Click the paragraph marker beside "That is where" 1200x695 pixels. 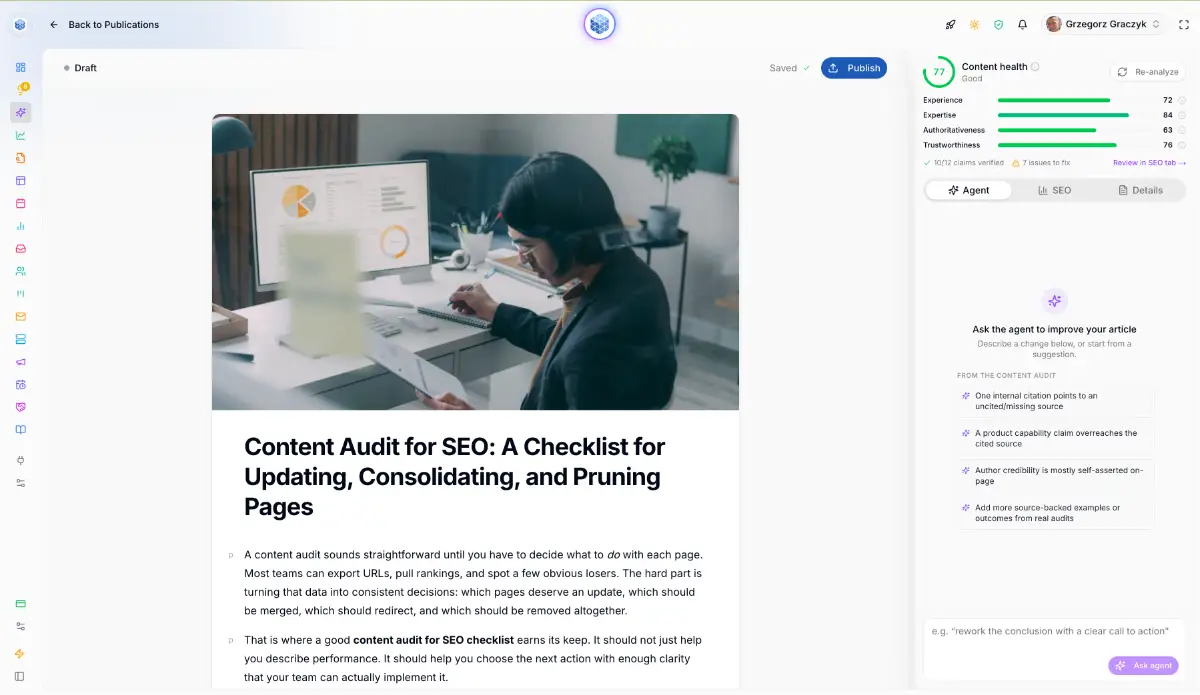(231, 640)
